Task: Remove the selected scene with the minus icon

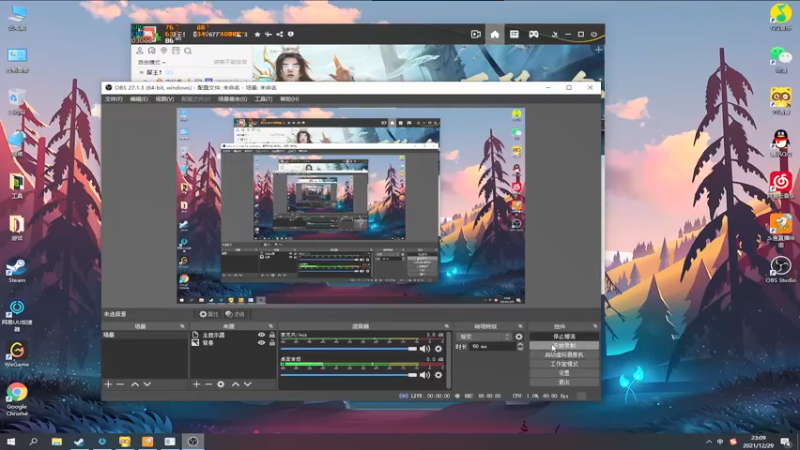Action: coord(120,384)
